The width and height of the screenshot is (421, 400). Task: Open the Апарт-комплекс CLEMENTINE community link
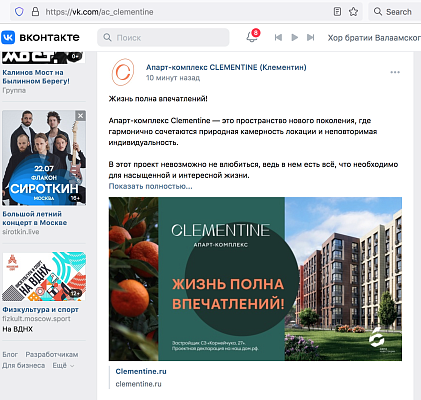pyautogui.click(x=226, y=67)
